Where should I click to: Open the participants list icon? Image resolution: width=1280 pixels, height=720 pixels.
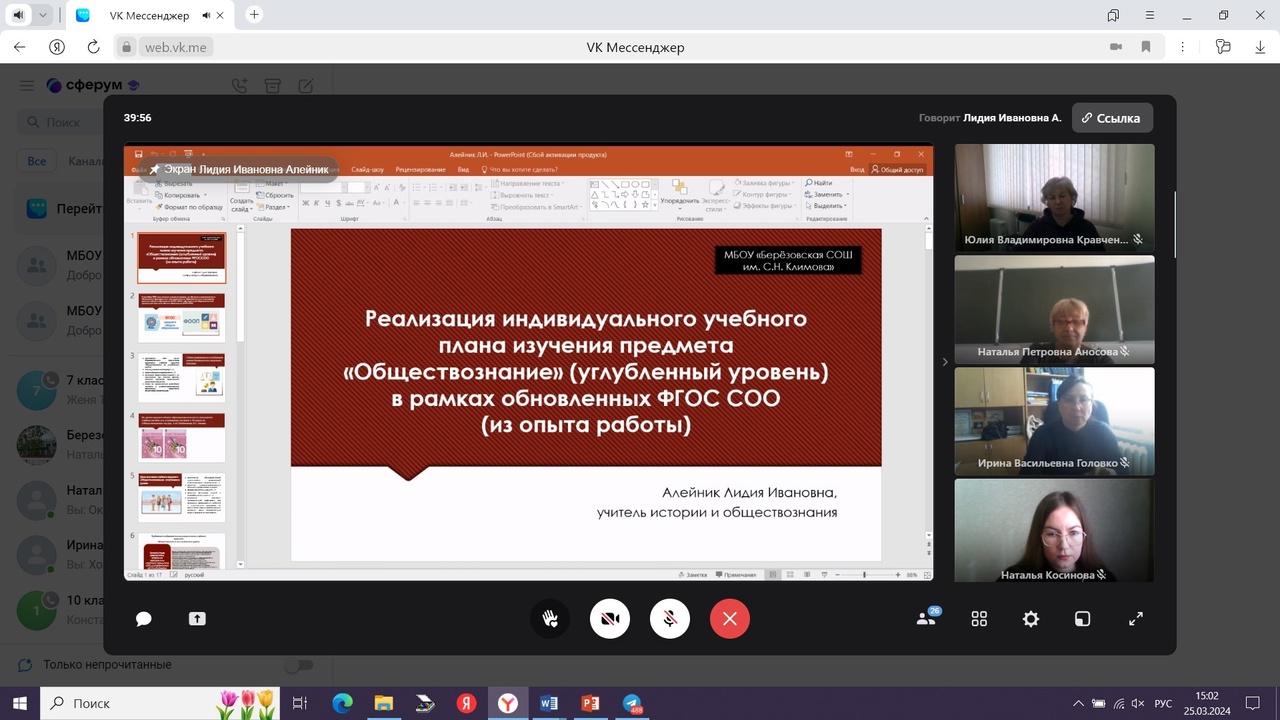point(927,618)
